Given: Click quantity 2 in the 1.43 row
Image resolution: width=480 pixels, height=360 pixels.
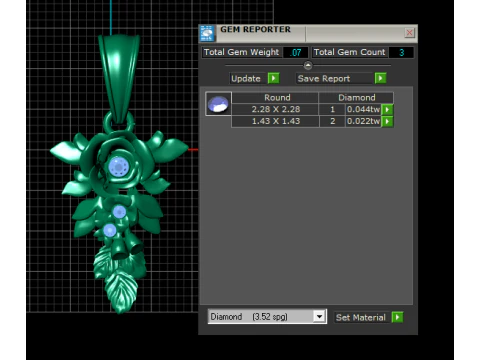Looking at the screenshot, I should click(x=332, y=121).
